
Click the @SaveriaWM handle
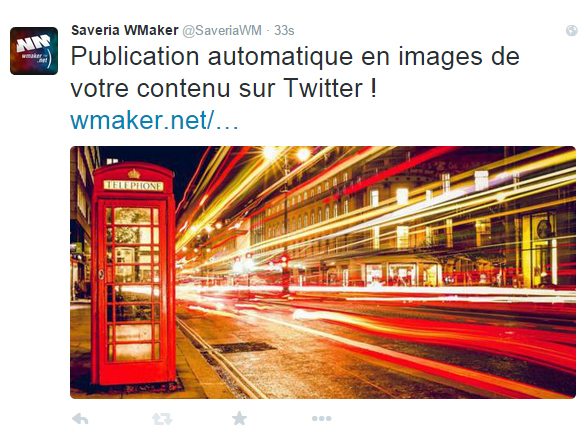point(222,30)
